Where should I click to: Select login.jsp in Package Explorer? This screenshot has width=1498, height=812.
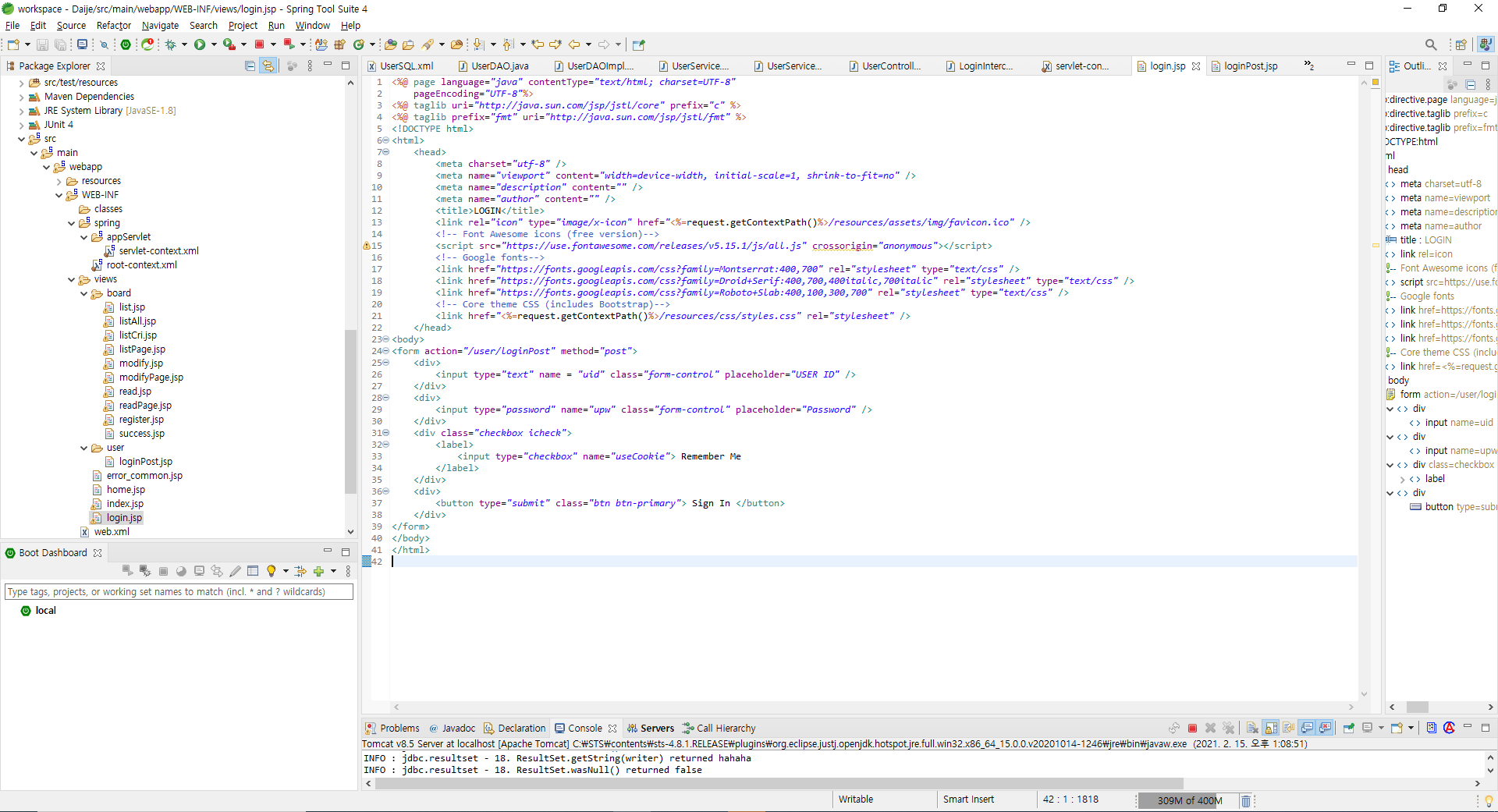(x=124, y=518)
